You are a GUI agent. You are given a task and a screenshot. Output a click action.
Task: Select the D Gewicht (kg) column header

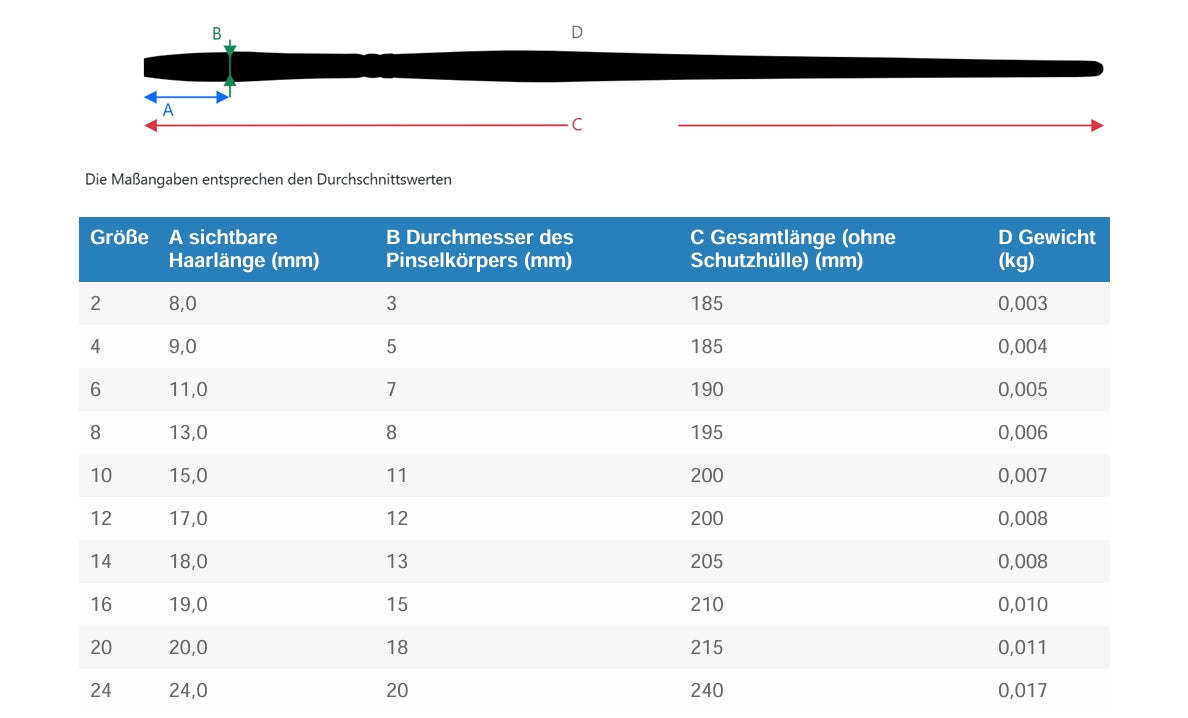1046,249
